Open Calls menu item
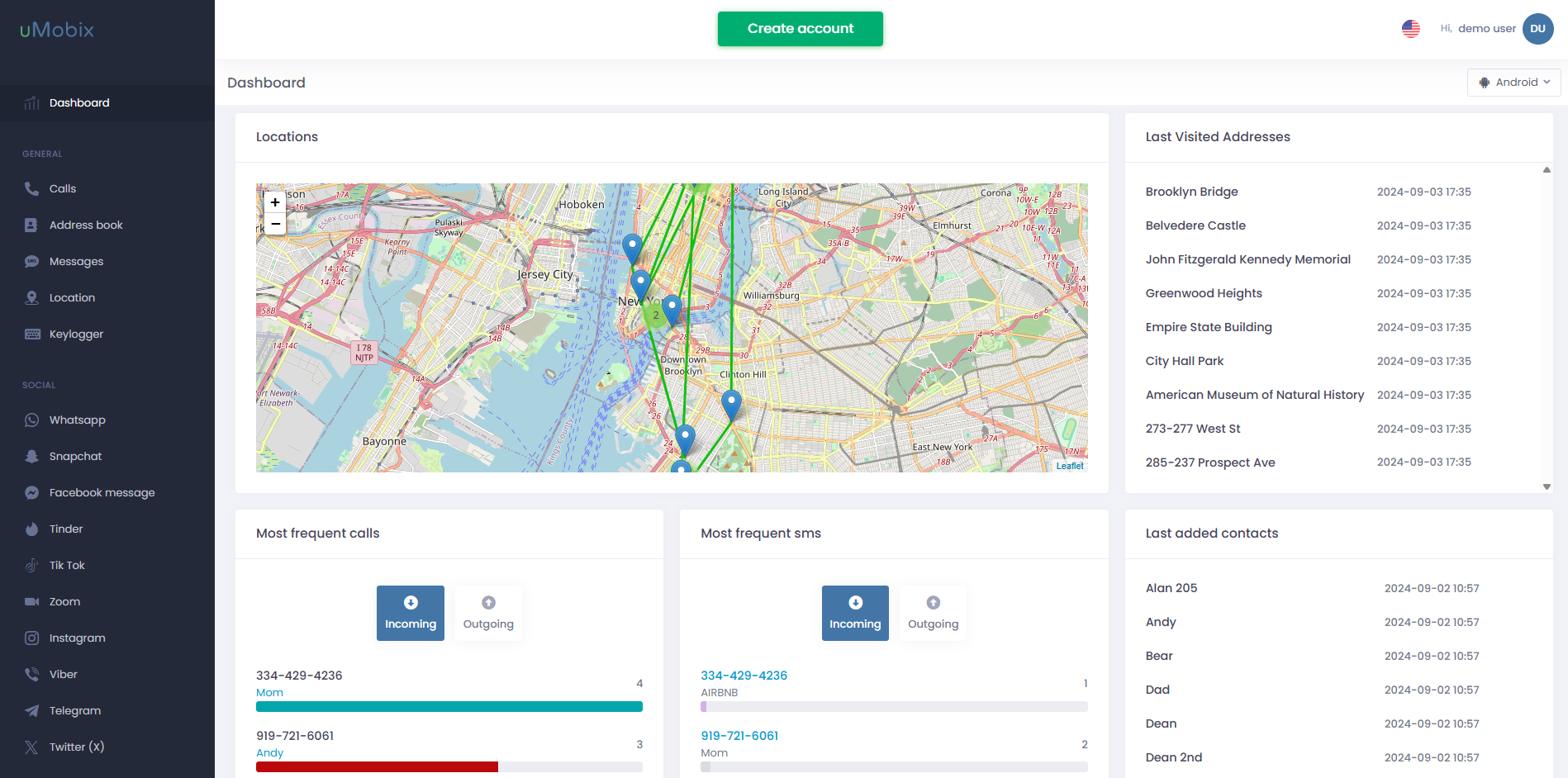 click(x=107, y=188)
